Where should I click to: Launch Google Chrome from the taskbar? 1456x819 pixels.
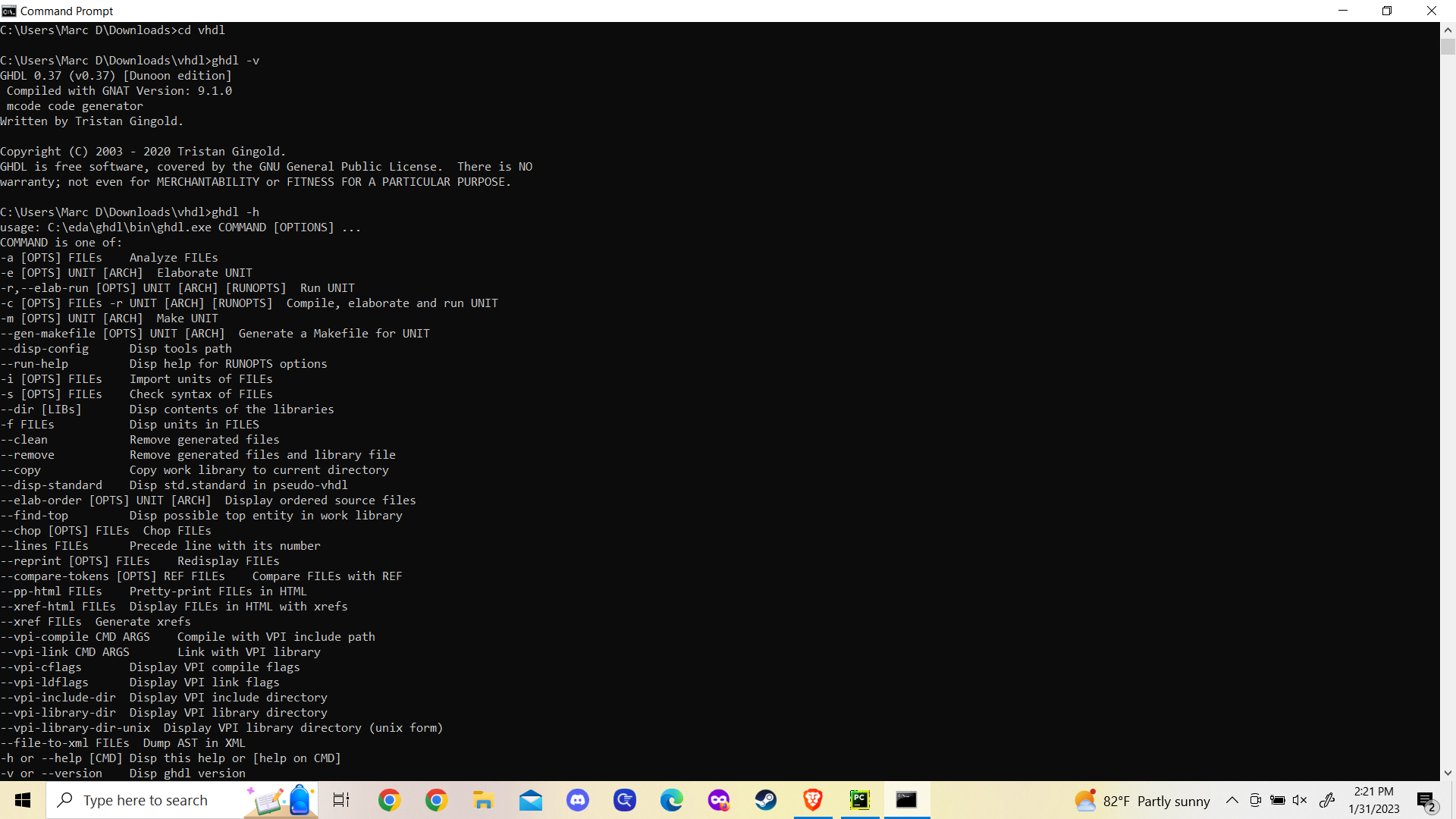[x=389, y=800]
